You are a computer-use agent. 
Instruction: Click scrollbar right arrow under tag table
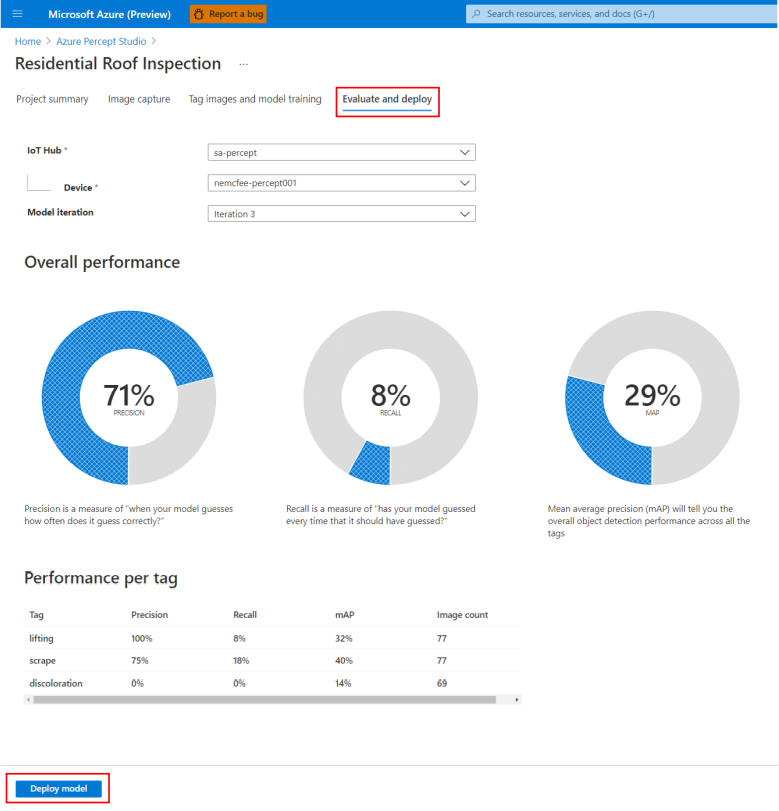pos(517,700)
